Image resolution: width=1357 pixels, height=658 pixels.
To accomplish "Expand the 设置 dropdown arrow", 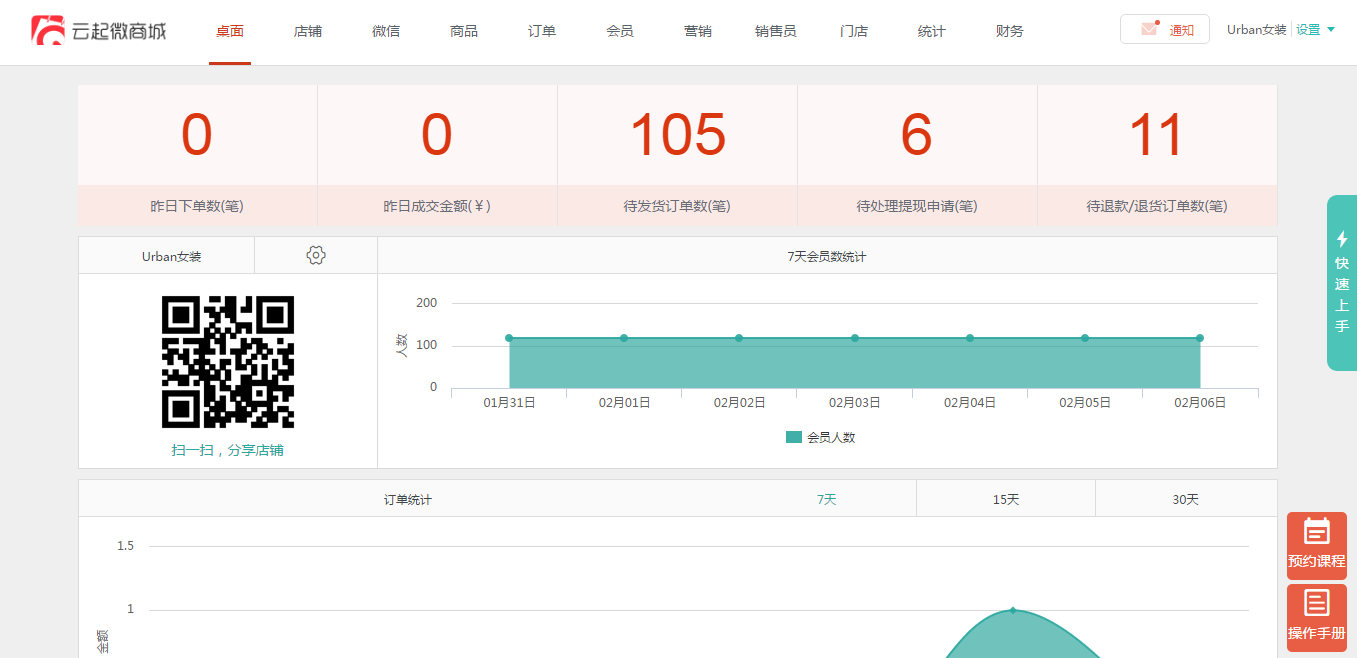I will pyautogui.click(x=1331, y=30).
